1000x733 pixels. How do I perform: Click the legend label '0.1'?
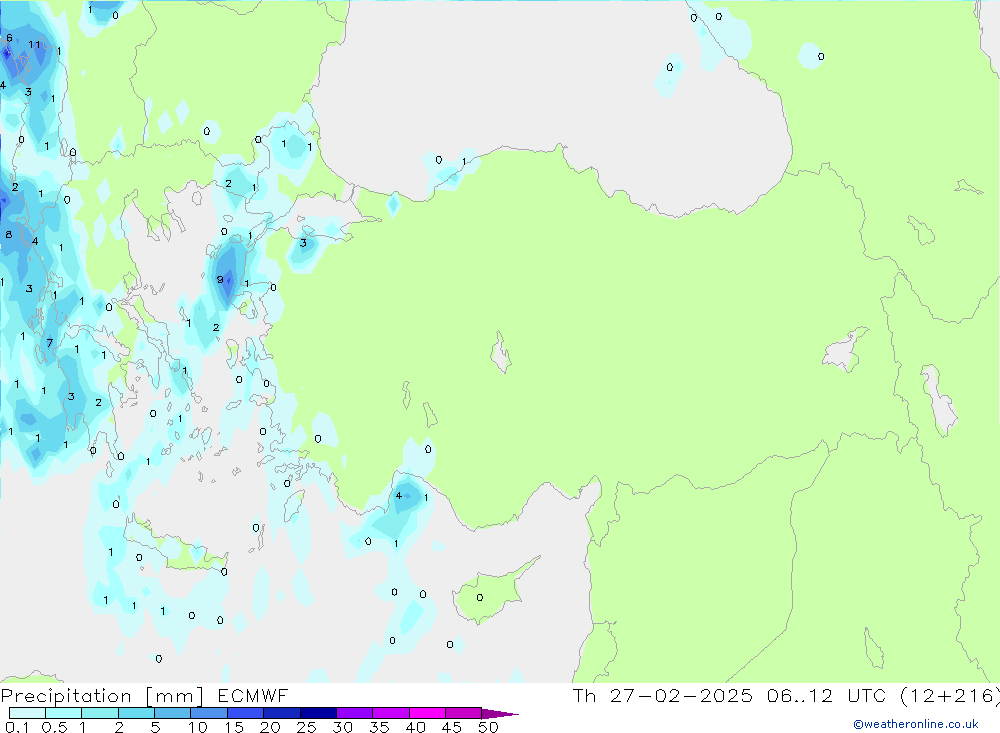tap(17, 727)
